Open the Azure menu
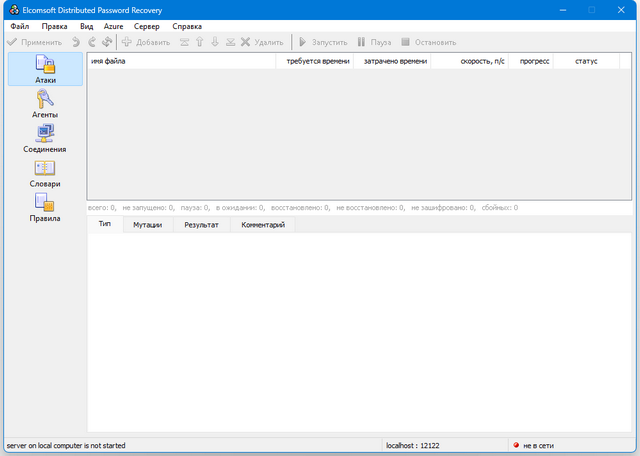Screen dimensions: 640x456 point(113,26)
